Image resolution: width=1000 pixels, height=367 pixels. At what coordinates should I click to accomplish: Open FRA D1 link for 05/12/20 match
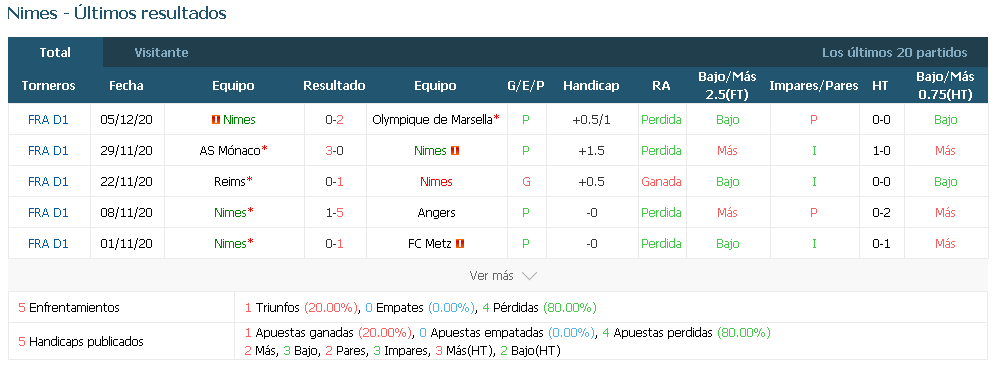pos(48,120)
